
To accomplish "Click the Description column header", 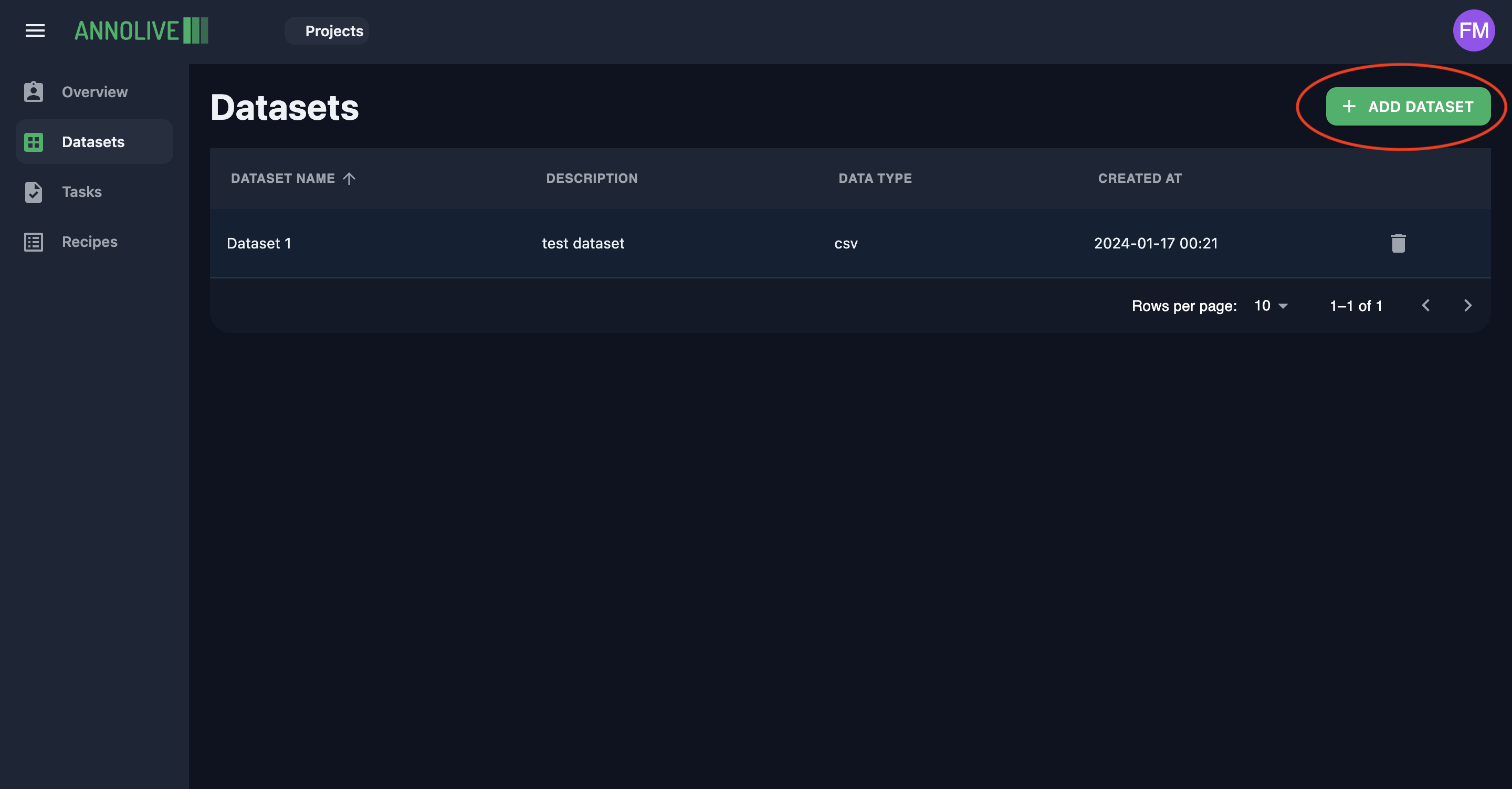I will (x=592, y=178).
